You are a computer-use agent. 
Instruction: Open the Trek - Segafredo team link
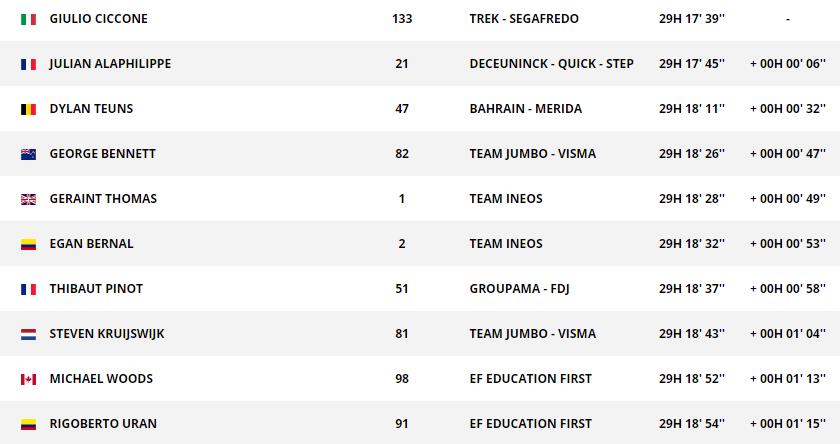(x=523, y=19)
